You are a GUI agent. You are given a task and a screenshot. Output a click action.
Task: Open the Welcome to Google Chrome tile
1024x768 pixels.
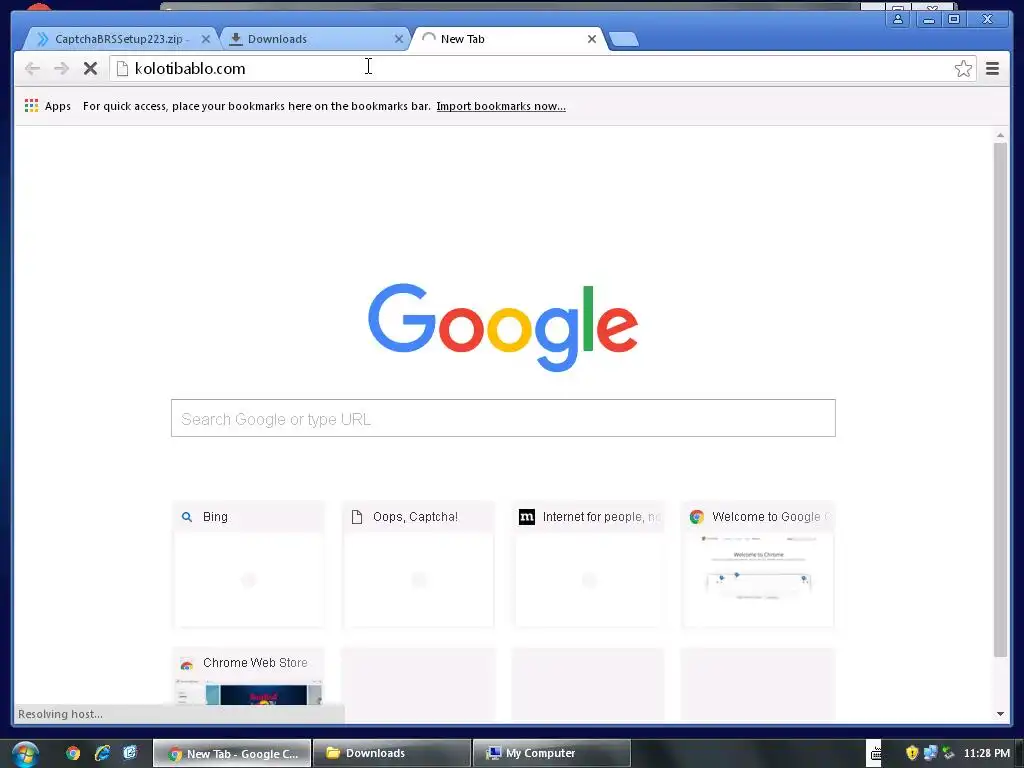point(758,564)
